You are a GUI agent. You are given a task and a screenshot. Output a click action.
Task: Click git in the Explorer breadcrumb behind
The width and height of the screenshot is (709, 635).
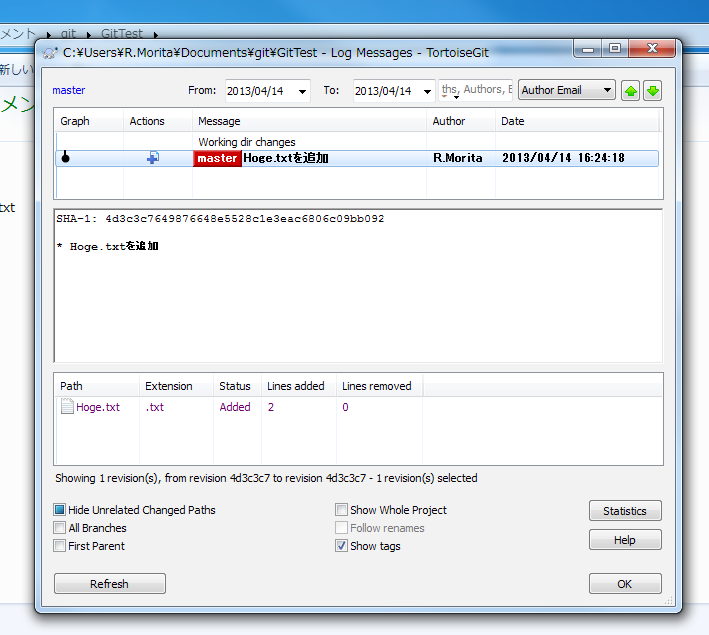(68, 33)
